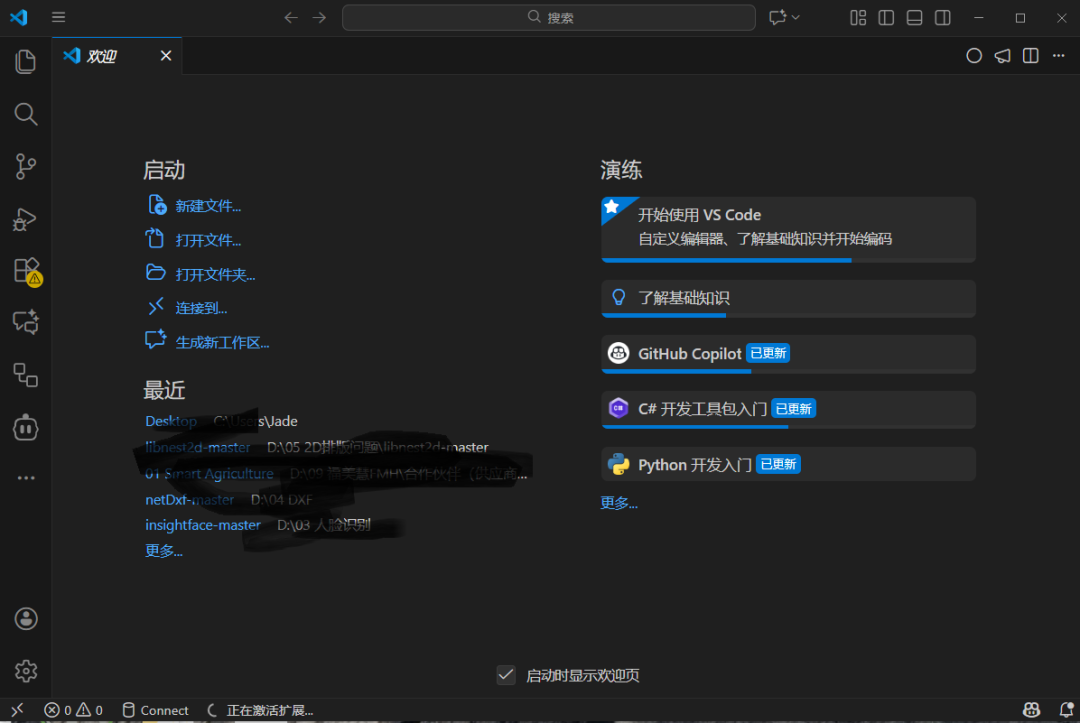Open the Chat sparkle icon in activity bar
1080x723 pixels.
pos(25,322)
